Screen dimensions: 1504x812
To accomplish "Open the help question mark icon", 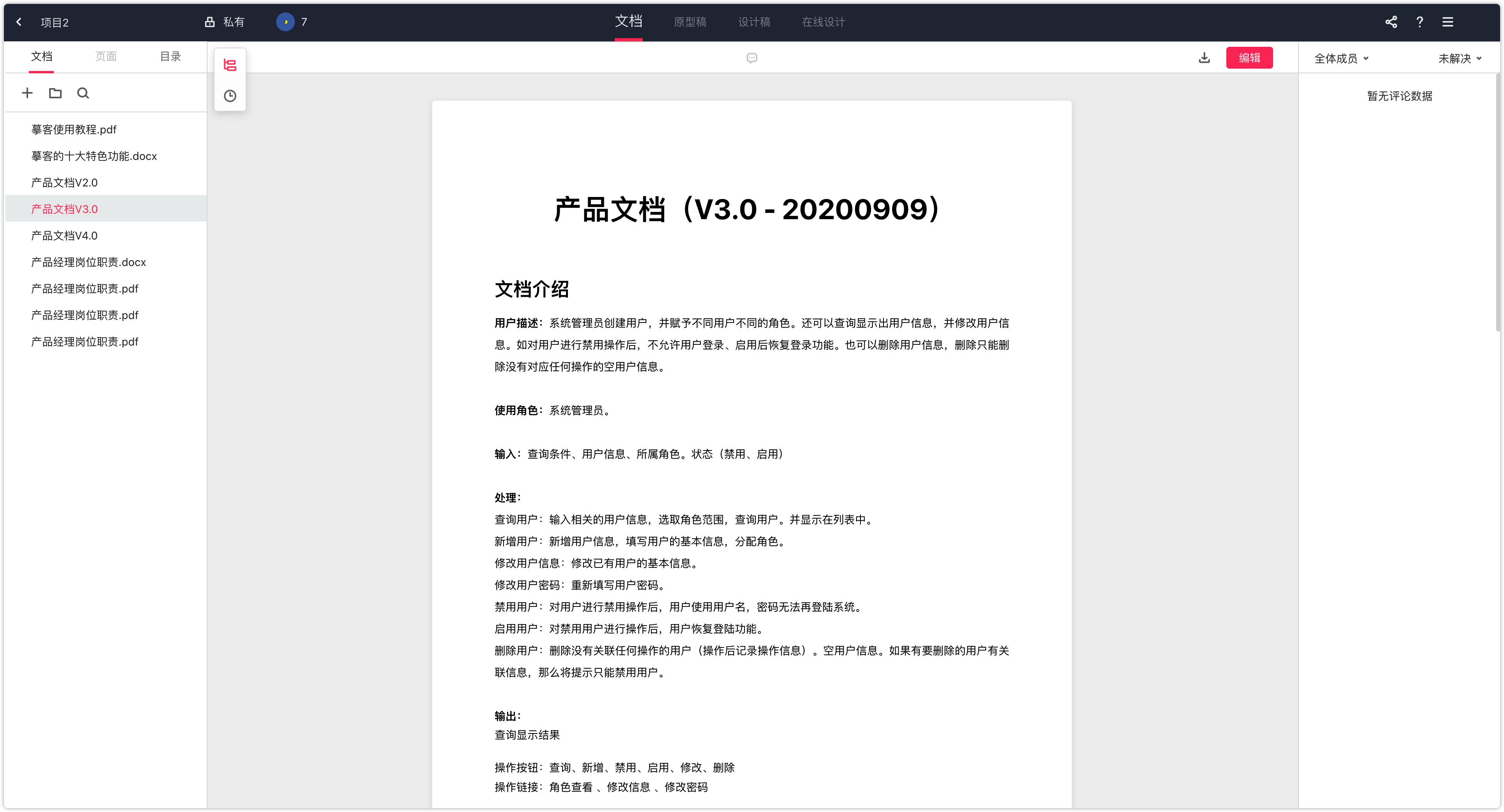I will tap(1419, 22).
